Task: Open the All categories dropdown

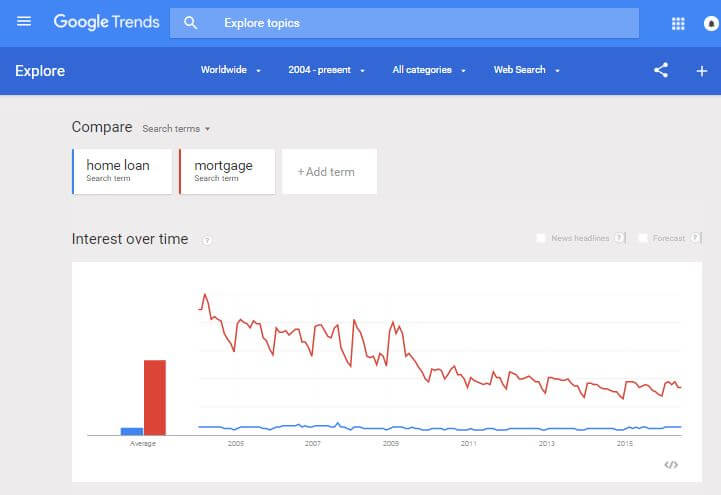Action: point(429,70)
